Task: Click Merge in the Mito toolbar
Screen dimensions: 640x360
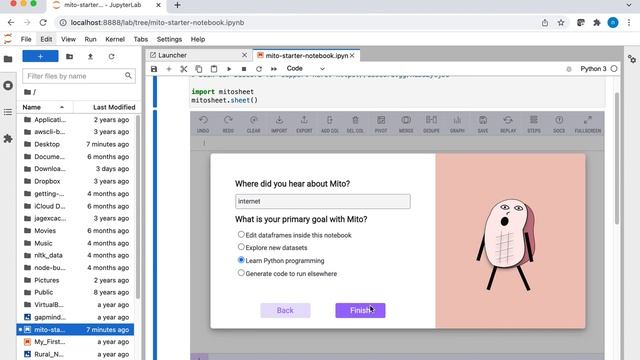Action: [x=406, y=124]
